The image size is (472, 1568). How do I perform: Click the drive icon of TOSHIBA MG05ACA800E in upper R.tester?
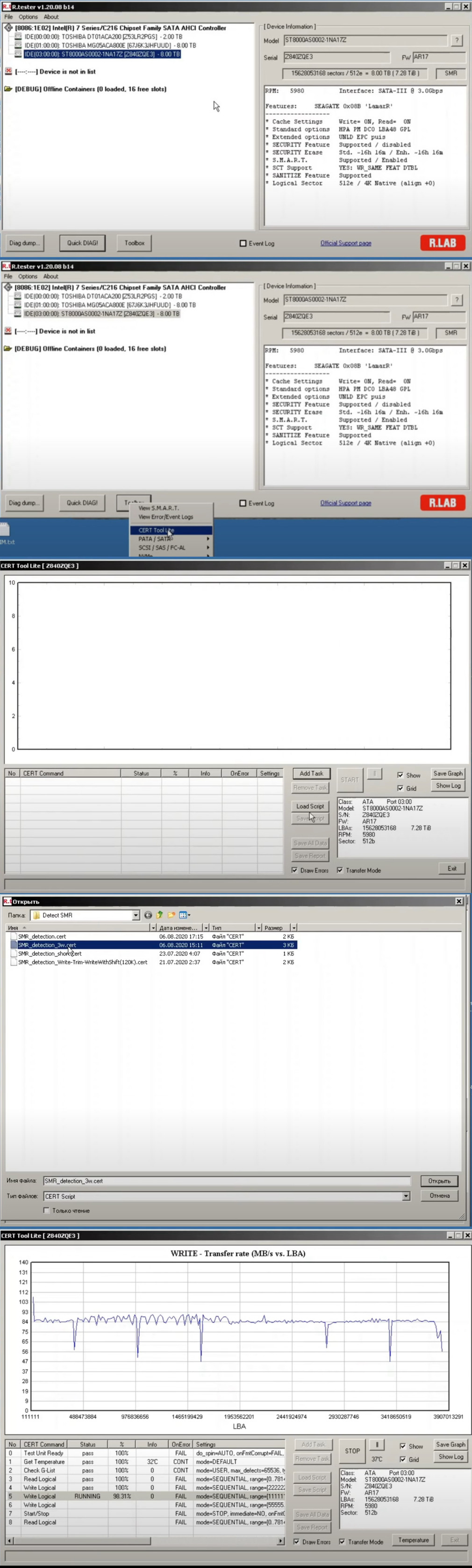click(18, 45)
